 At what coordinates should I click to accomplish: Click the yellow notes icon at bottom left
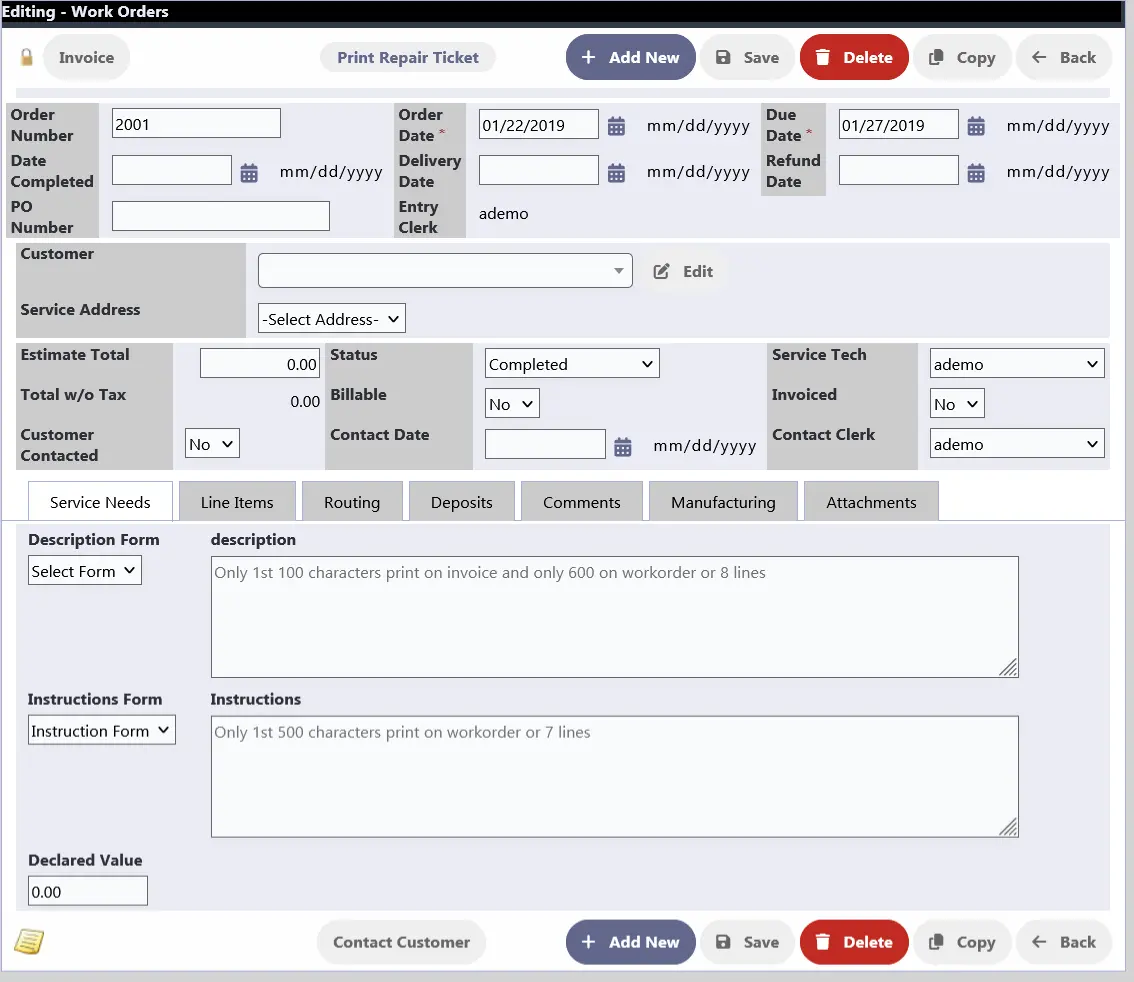(29, 941)
